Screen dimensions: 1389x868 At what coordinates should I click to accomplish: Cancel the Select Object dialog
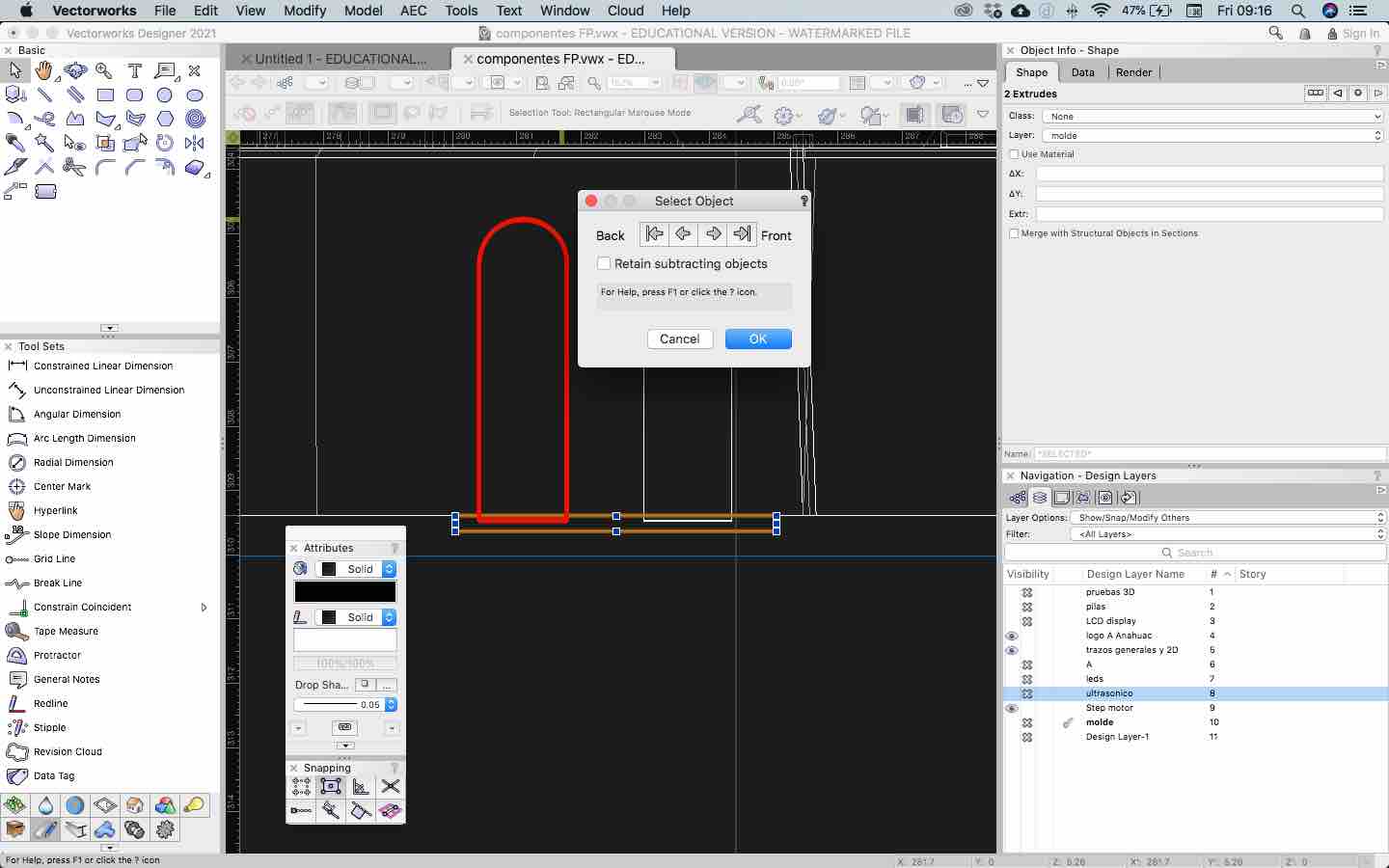679,339
